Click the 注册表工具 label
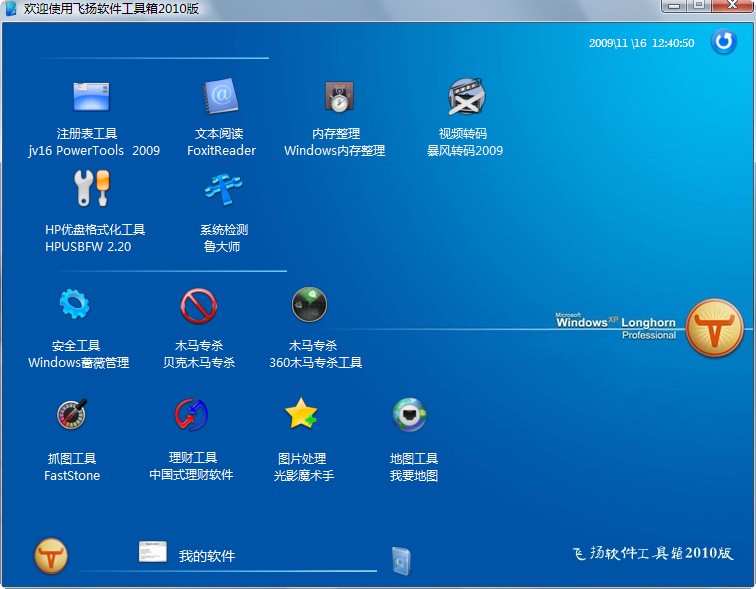This screenshot has height=589, width=756. tap(87, 134)
